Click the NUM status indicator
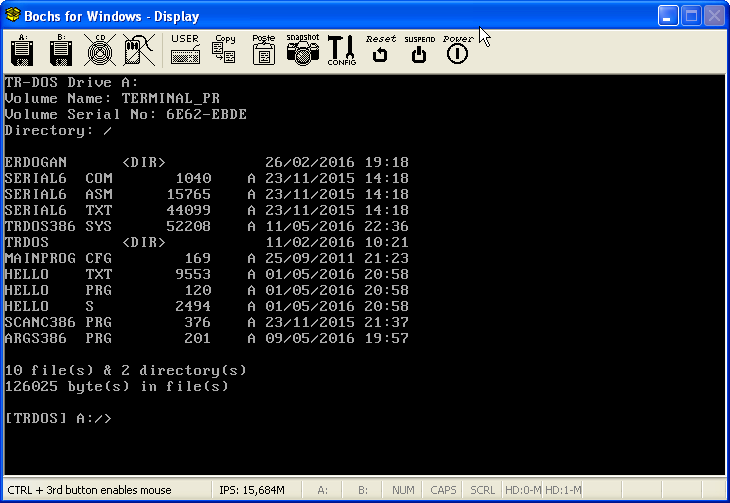 click(x=403, y=490)
